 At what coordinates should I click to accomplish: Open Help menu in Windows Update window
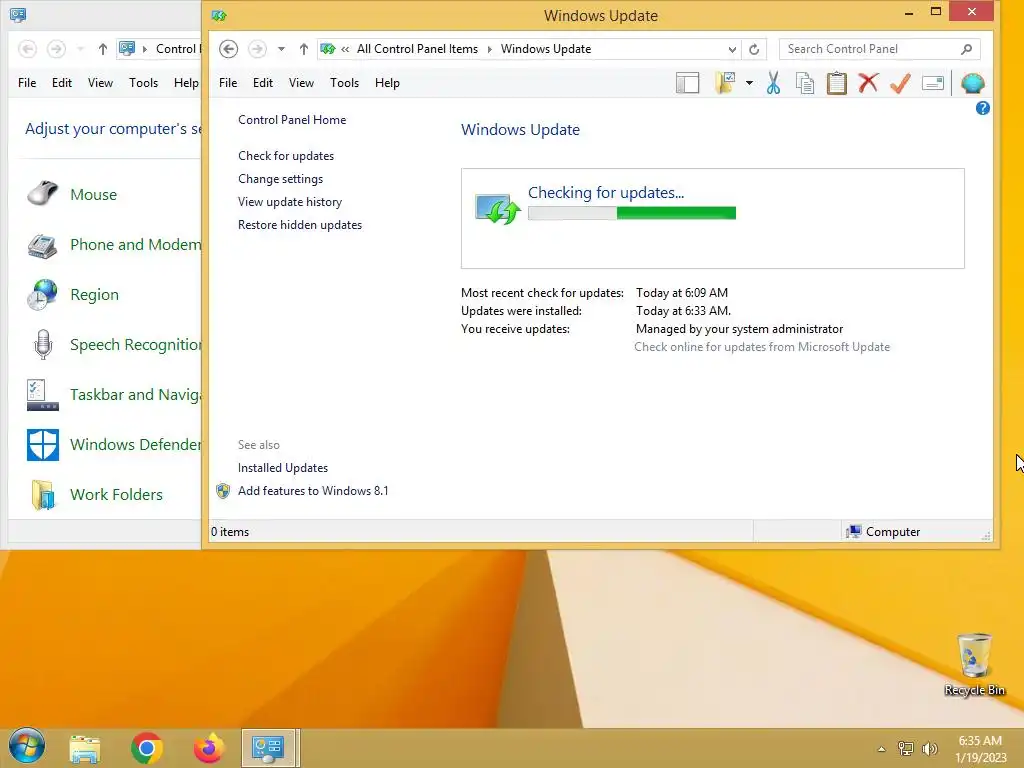[x=387, y=83]
